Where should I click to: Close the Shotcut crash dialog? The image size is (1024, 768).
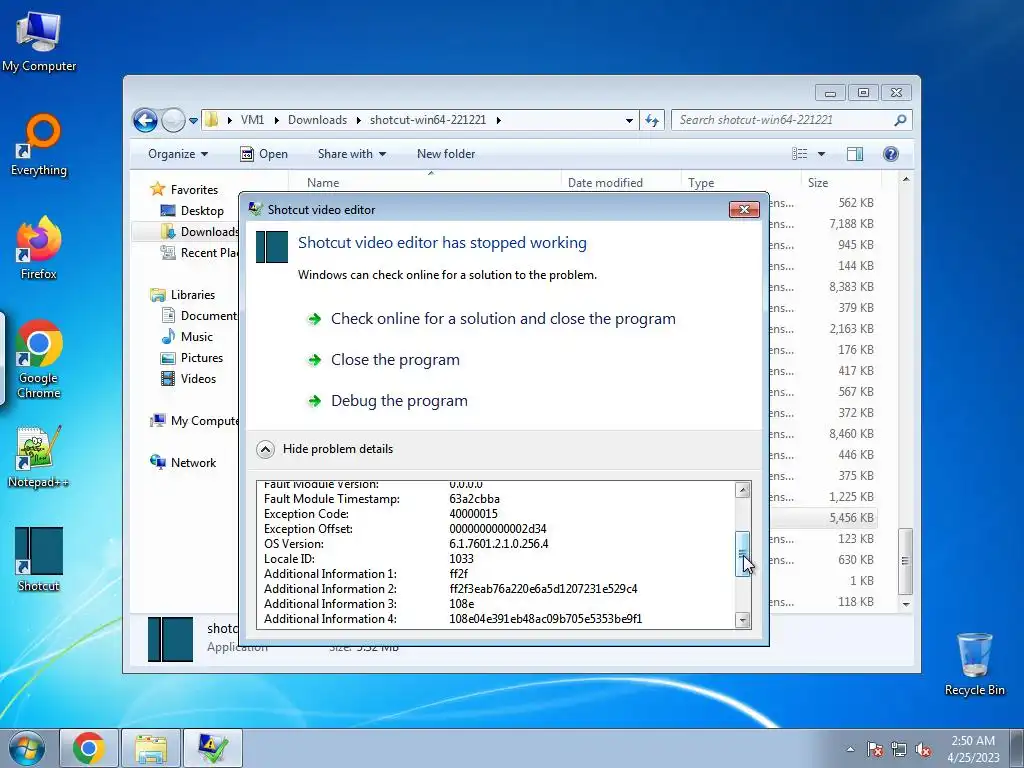point(744,210)
